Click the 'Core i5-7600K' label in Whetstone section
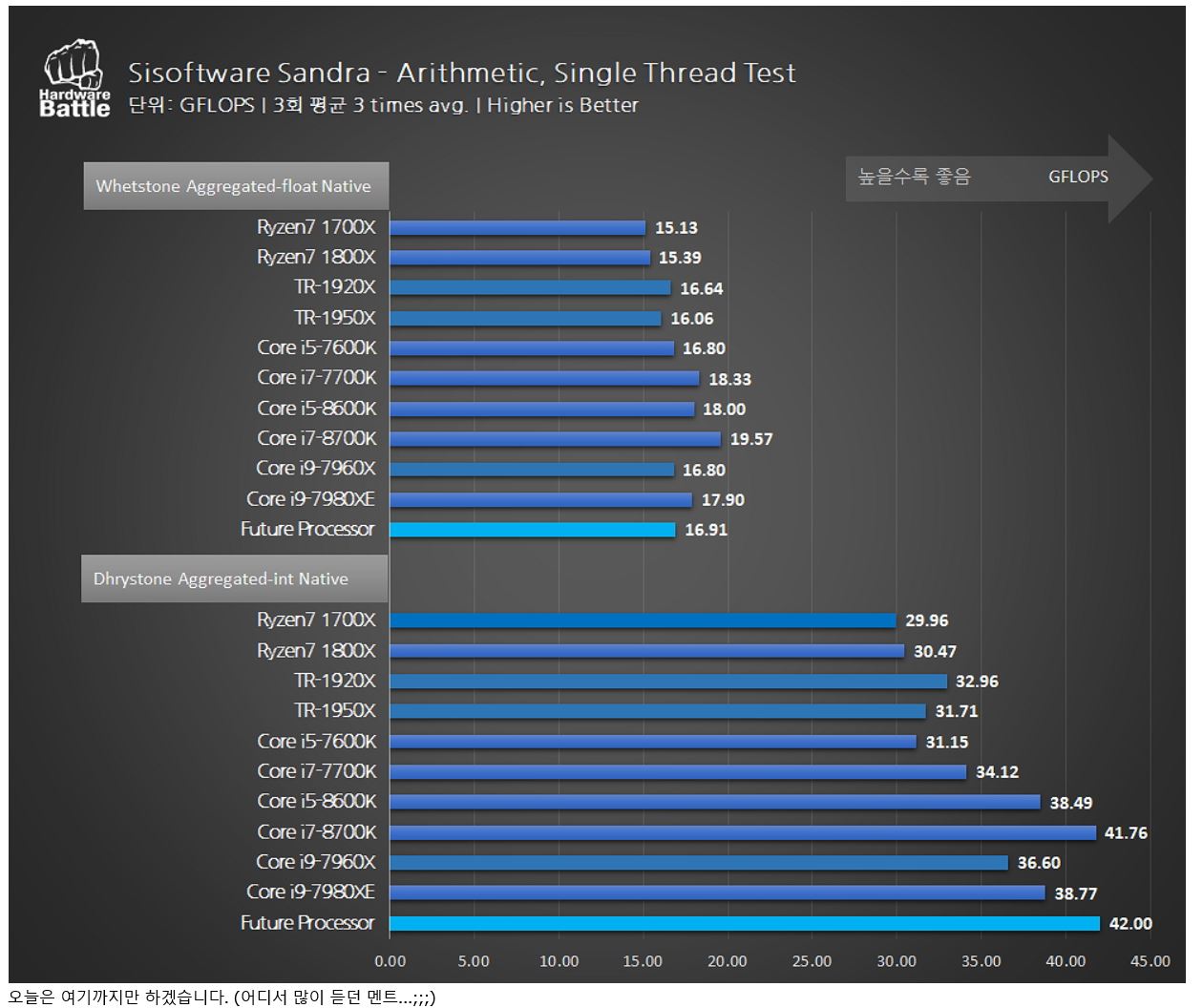1203x1008 pixels. [317, 347]
